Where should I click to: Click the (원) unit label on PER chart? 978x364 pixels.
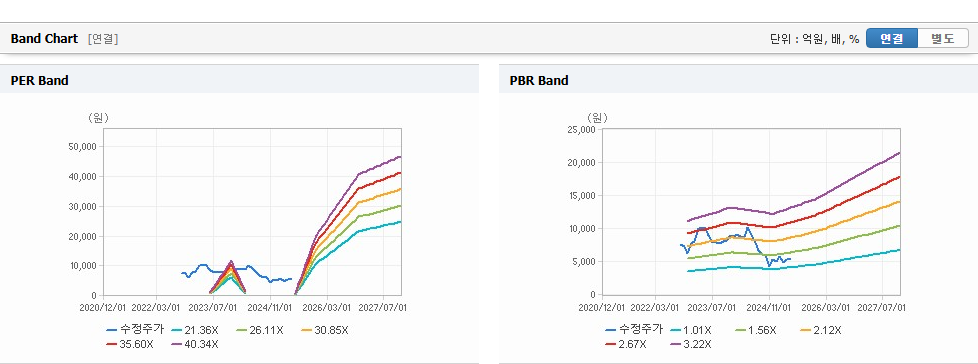(x=98, y=118)
